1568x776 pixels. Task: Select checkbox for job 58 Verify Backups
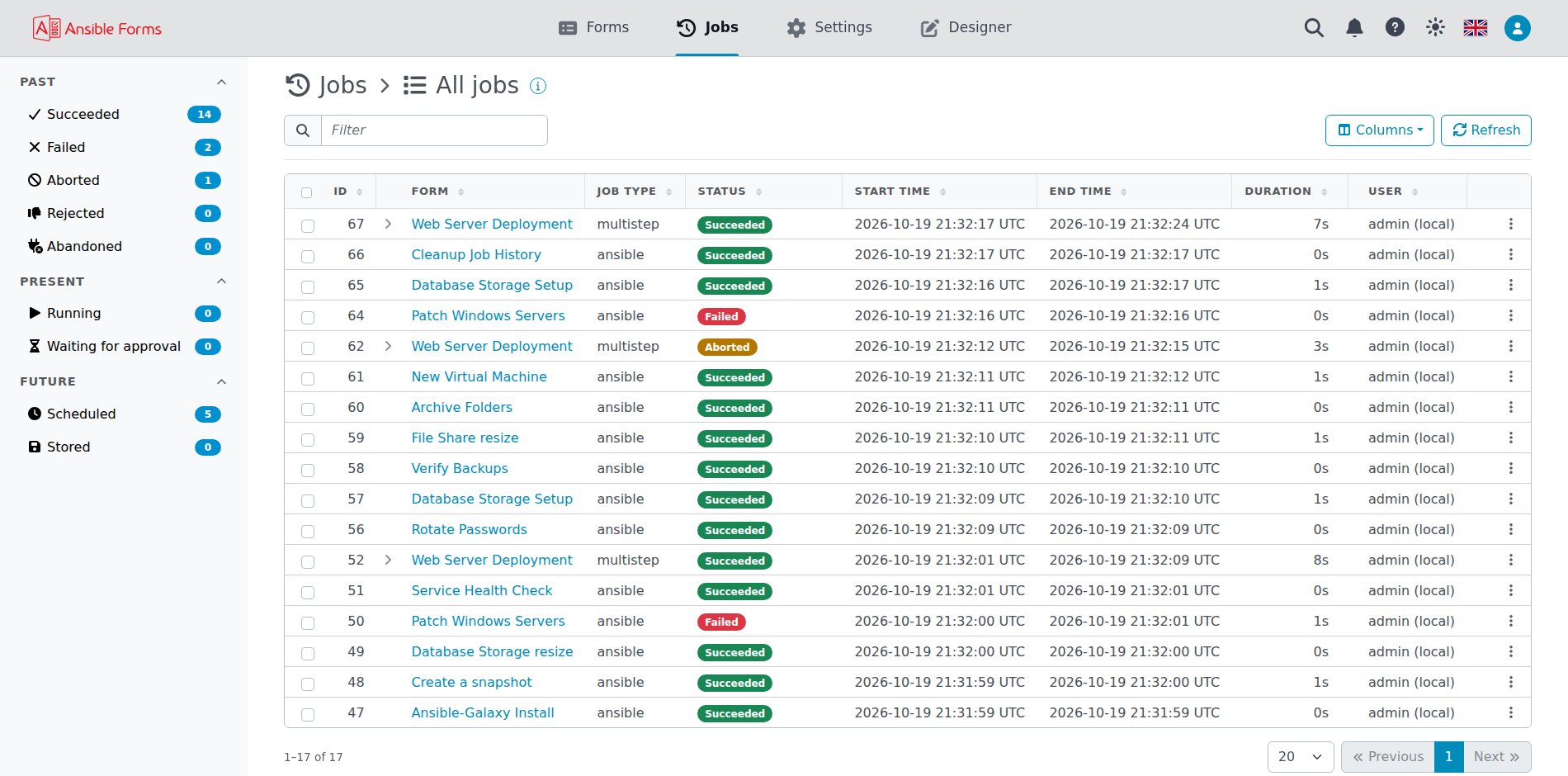308,470
